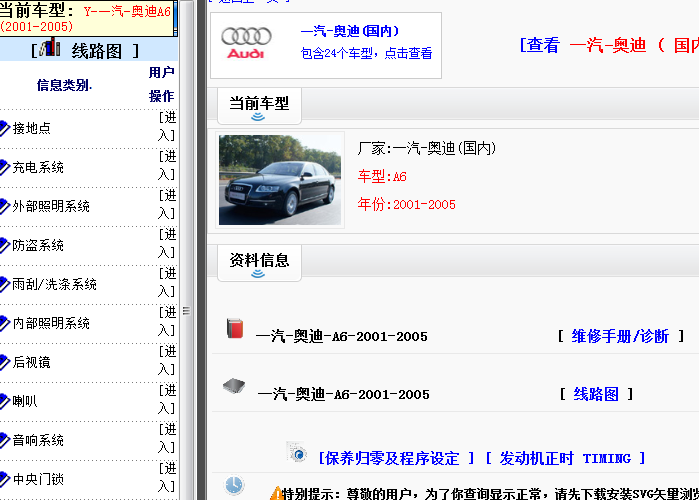Click the splitter handle between panels

click(x=186, y=311)
